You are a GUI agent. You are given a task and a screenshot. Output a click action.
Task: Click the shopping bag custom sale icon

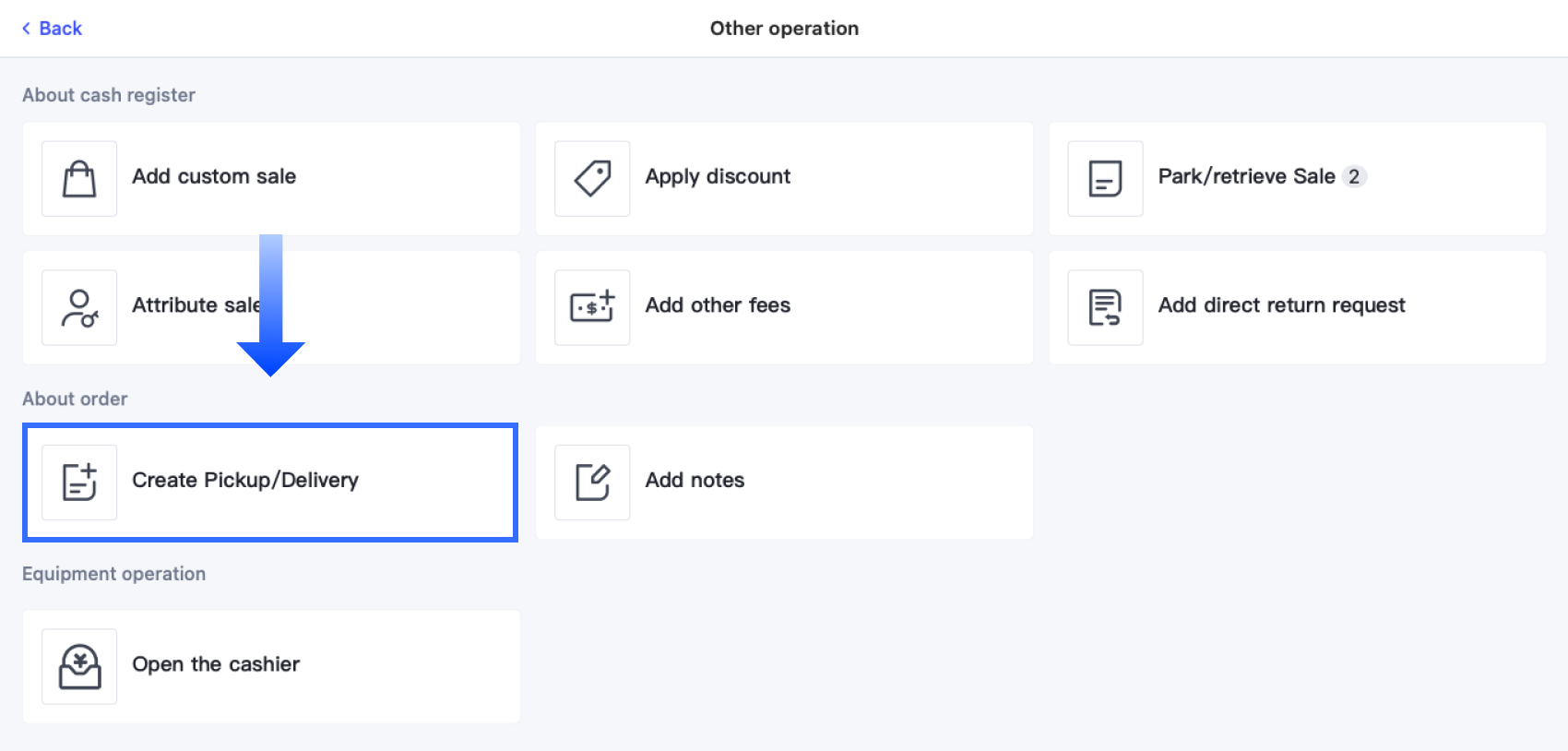click(79, 178)
